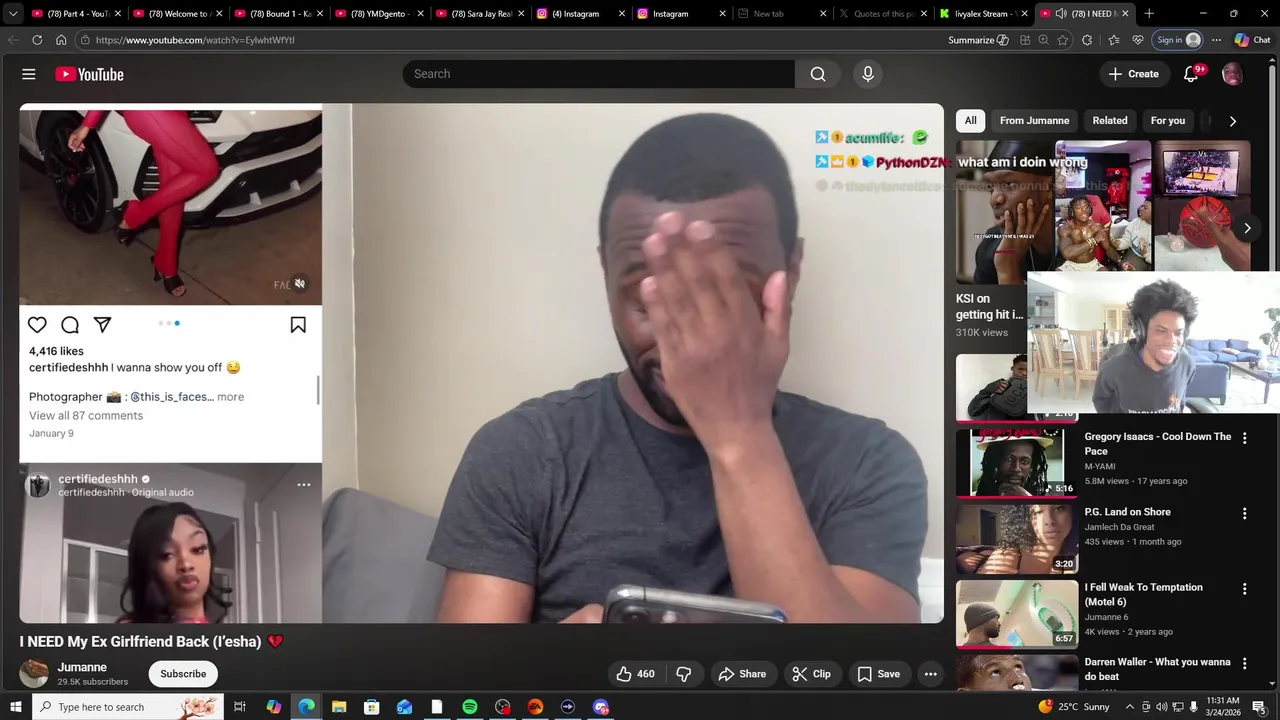Switch to Part 4 browser tab
1280x720 pixels.
click(x=75, y=14)
